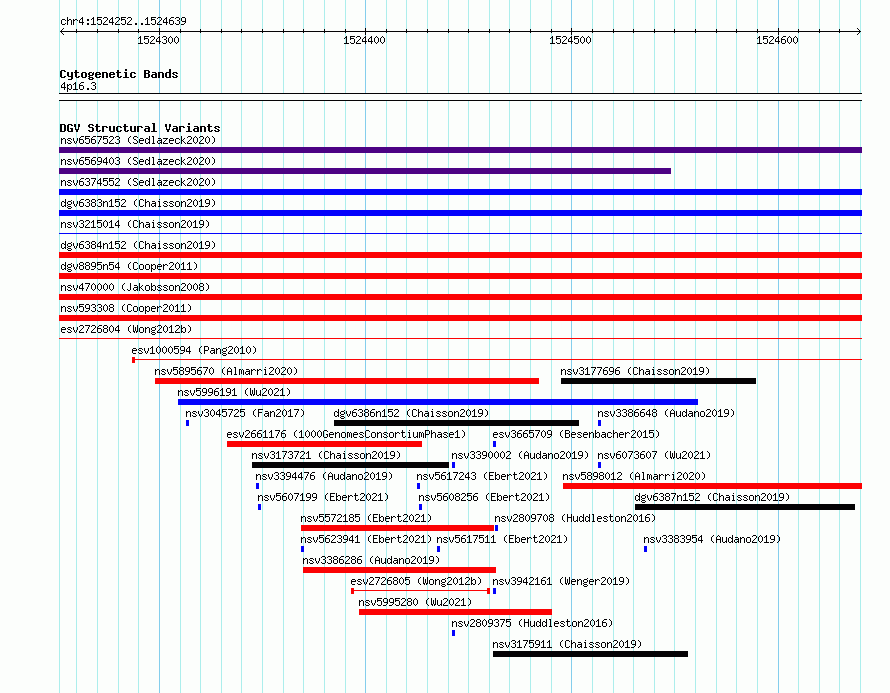The height and width of the screenshot is (693, 890).
Task: Select nsv5898012 (Almarri2020) label
Action: click(x=634, y=476)
